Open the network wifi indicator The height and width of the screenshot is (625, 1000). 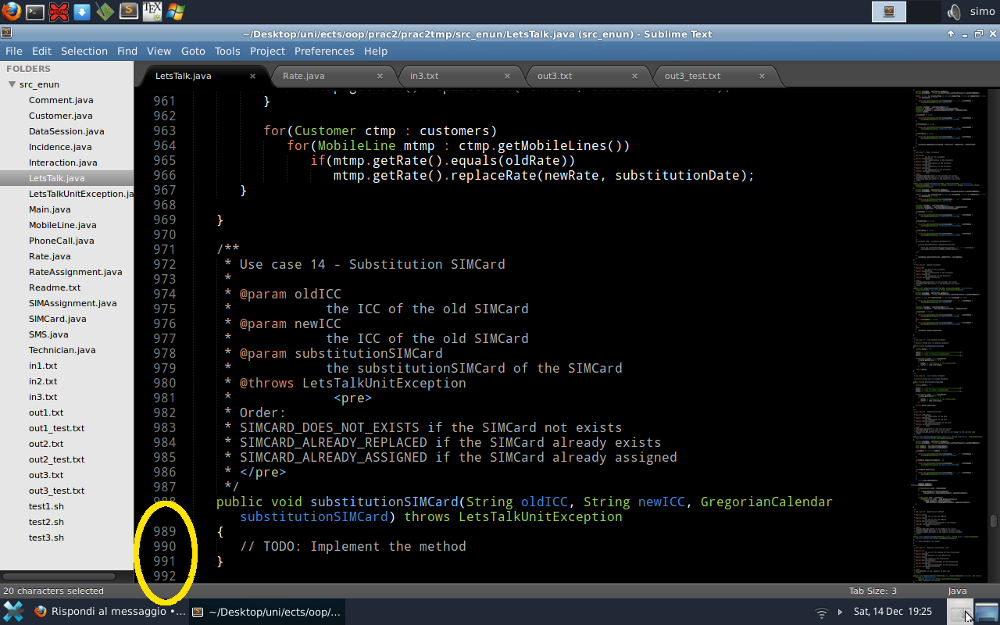coord(822,611)
